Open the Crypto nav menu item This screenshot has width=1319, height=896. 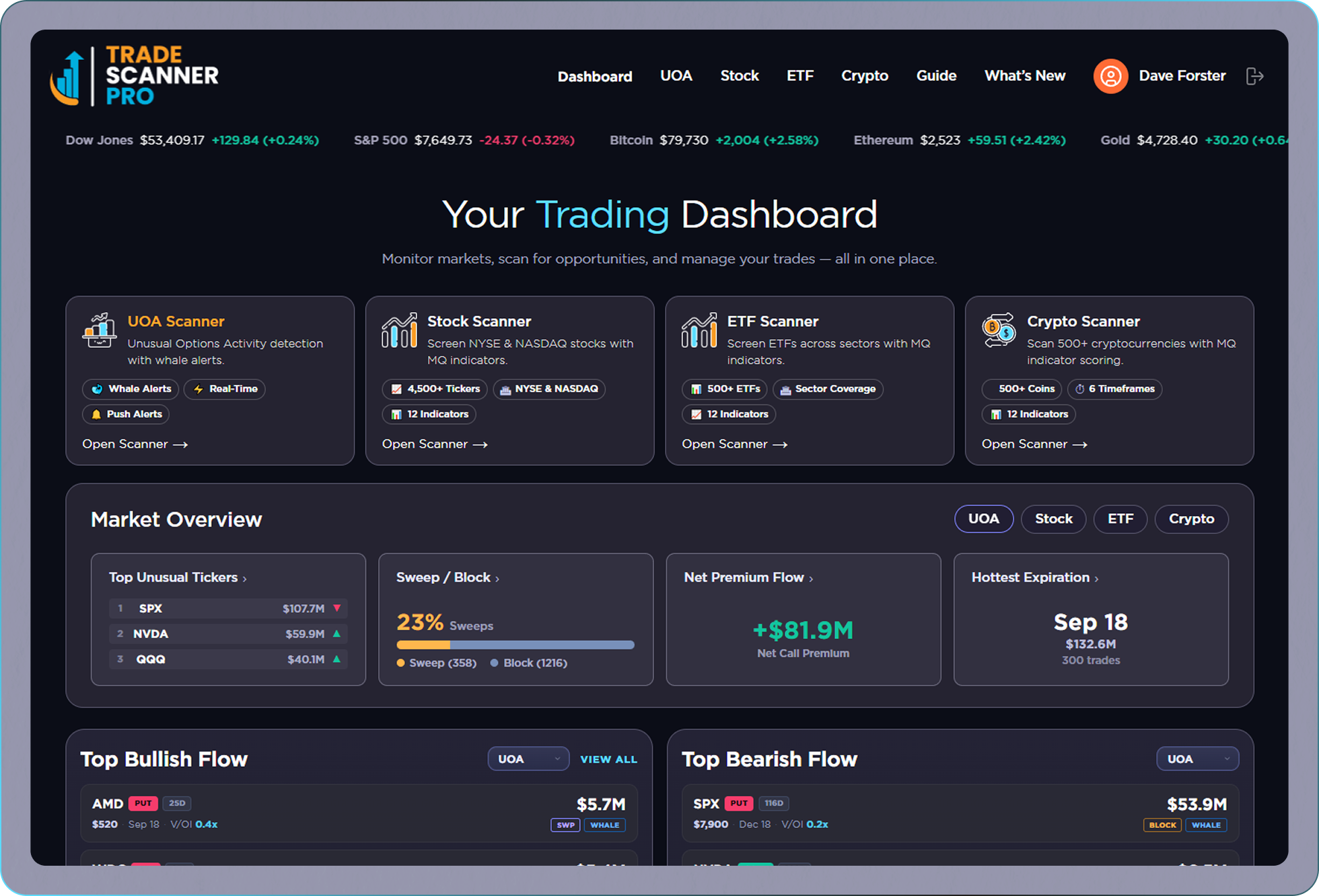point(865,76)
